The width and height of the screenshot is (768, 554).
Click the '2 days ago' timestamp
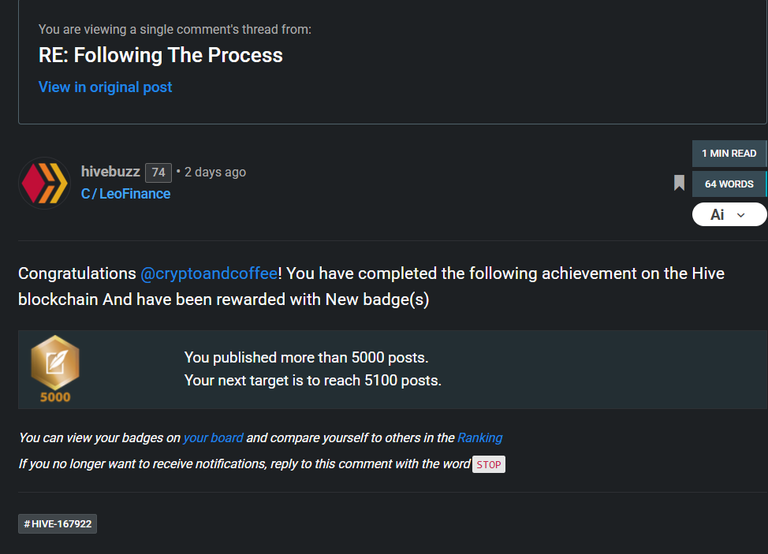point(215,172)
